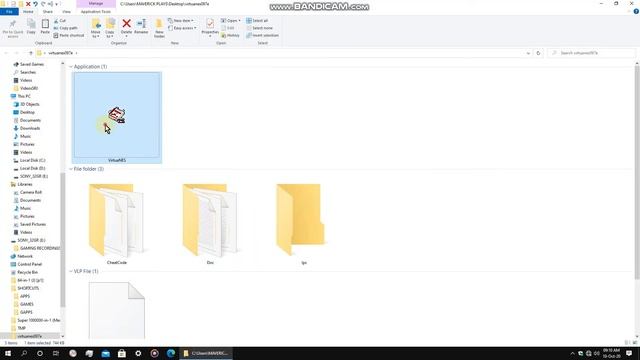Go up one folder level
Image resolution: width=640 pixels, height=360 pixels.
pyautogui.click(x=30, y=53)
